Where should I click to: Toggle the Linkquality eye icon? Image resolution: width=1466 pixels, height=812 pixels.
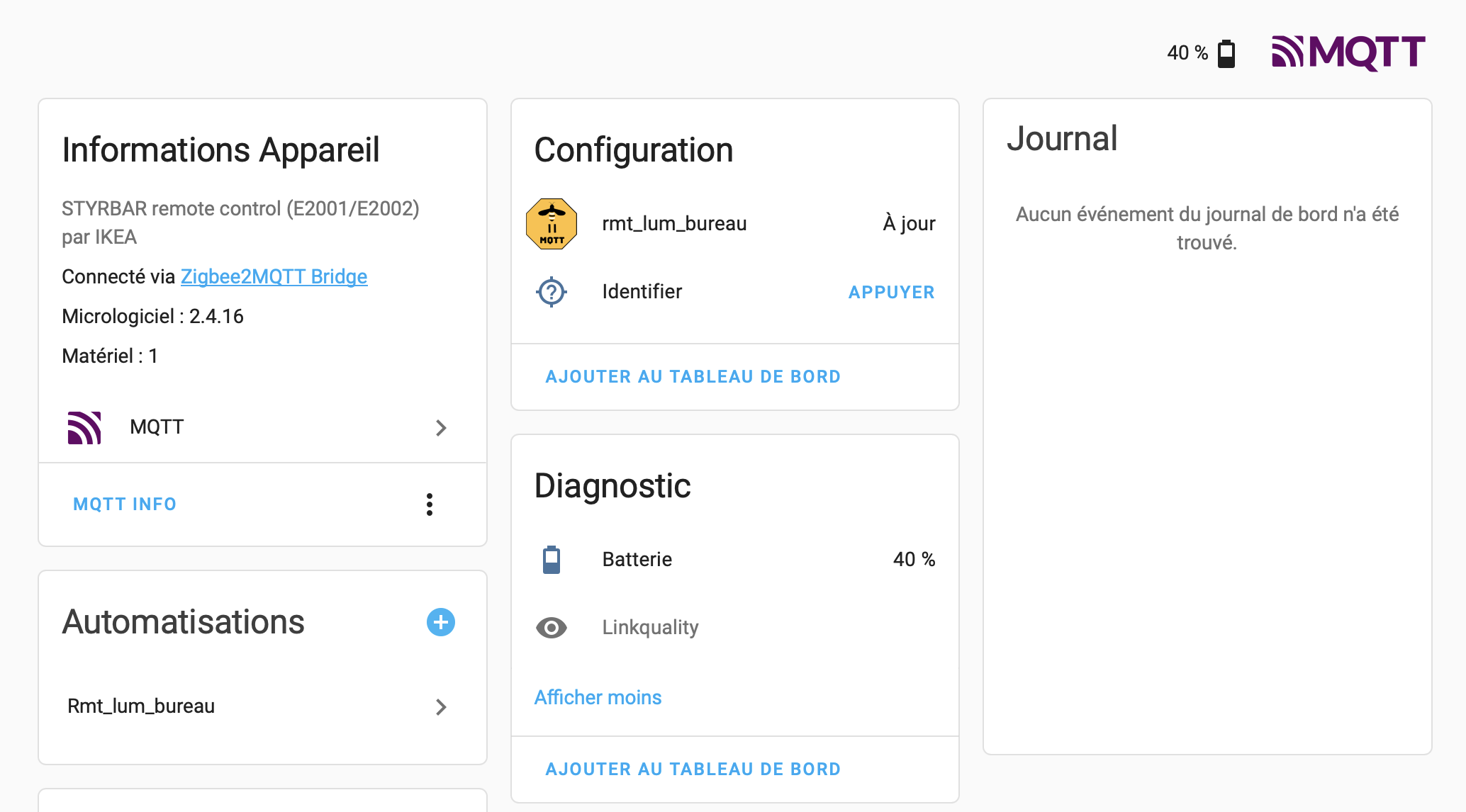point(551,628)
